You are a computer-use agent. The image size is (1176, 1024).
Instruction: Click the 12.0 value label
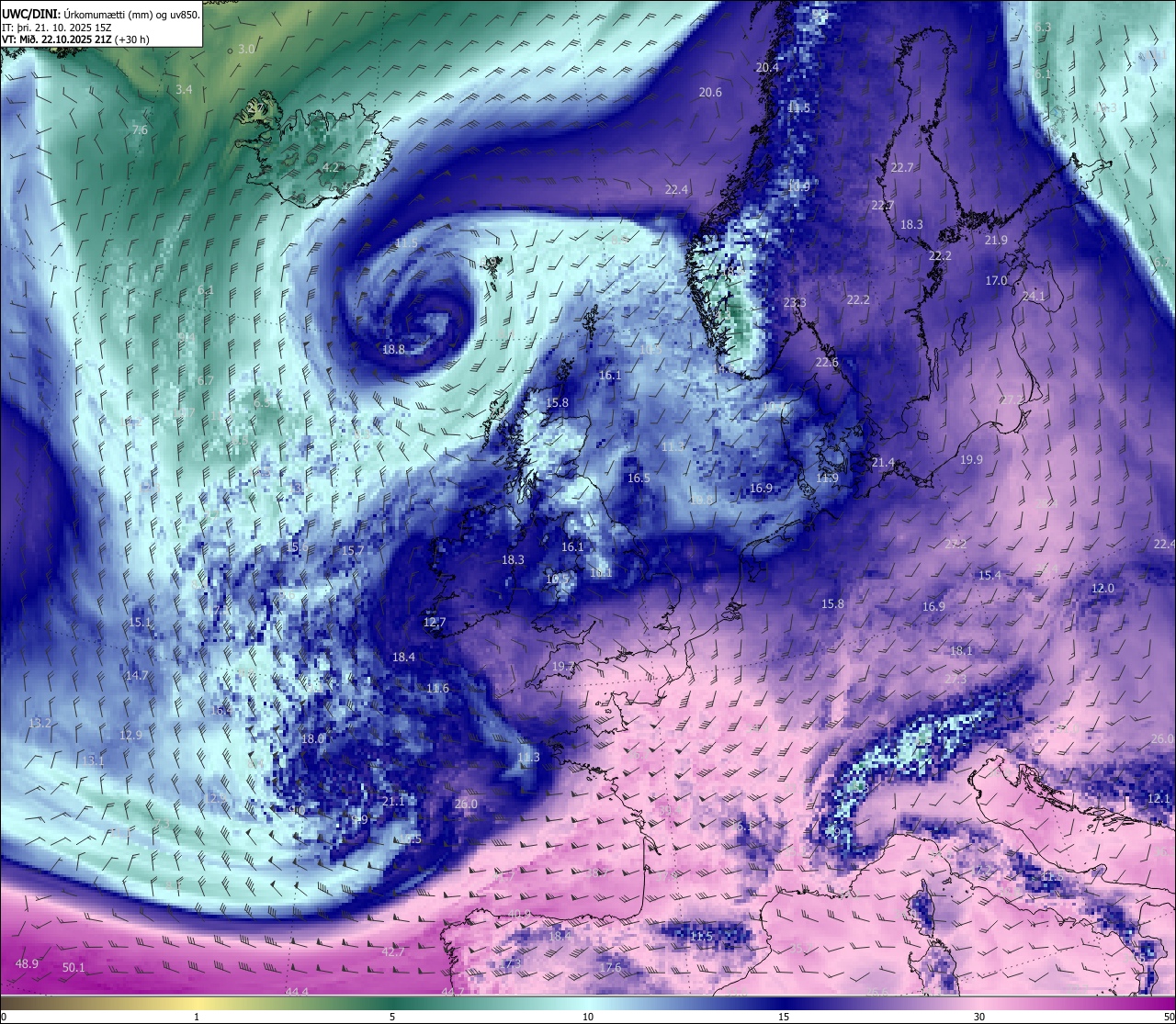(1102, 588)
